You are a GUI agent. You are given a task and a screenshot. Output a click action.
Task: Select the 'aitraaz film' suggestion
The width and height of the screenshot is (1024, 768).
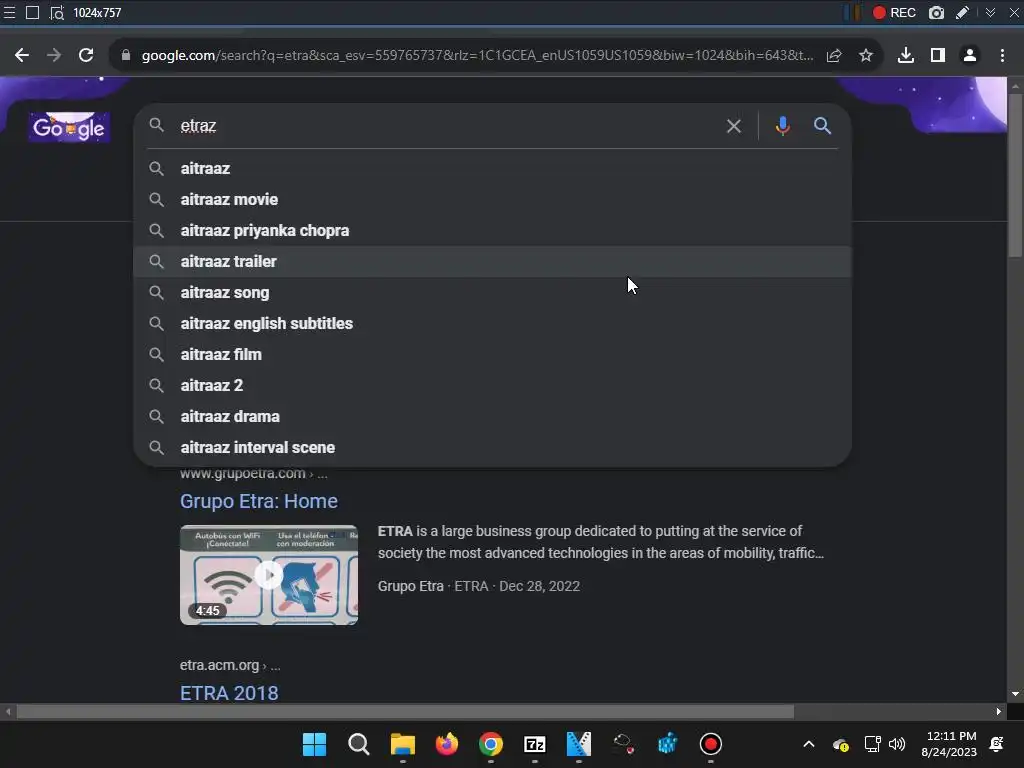pyautogui.click(x=492, y=355)
